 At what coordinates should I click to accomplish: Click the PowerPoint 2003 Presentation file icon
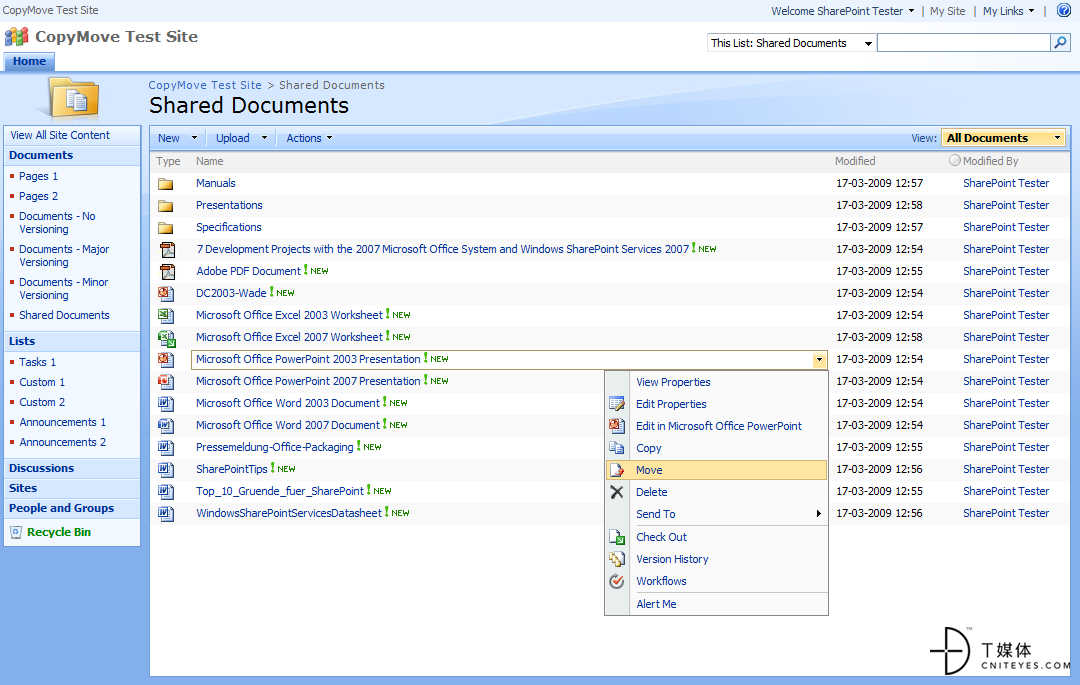[x=165, y=359]
